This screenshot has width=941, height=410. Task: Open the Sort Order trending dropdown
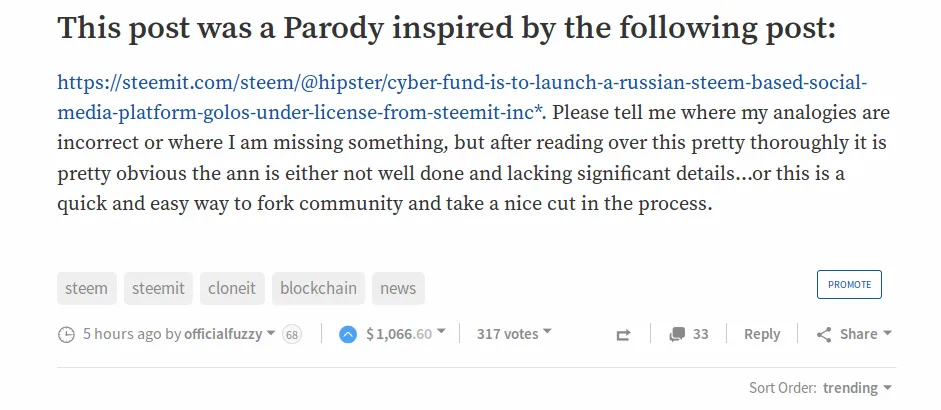pyautogui.click(x=888, y=388)
